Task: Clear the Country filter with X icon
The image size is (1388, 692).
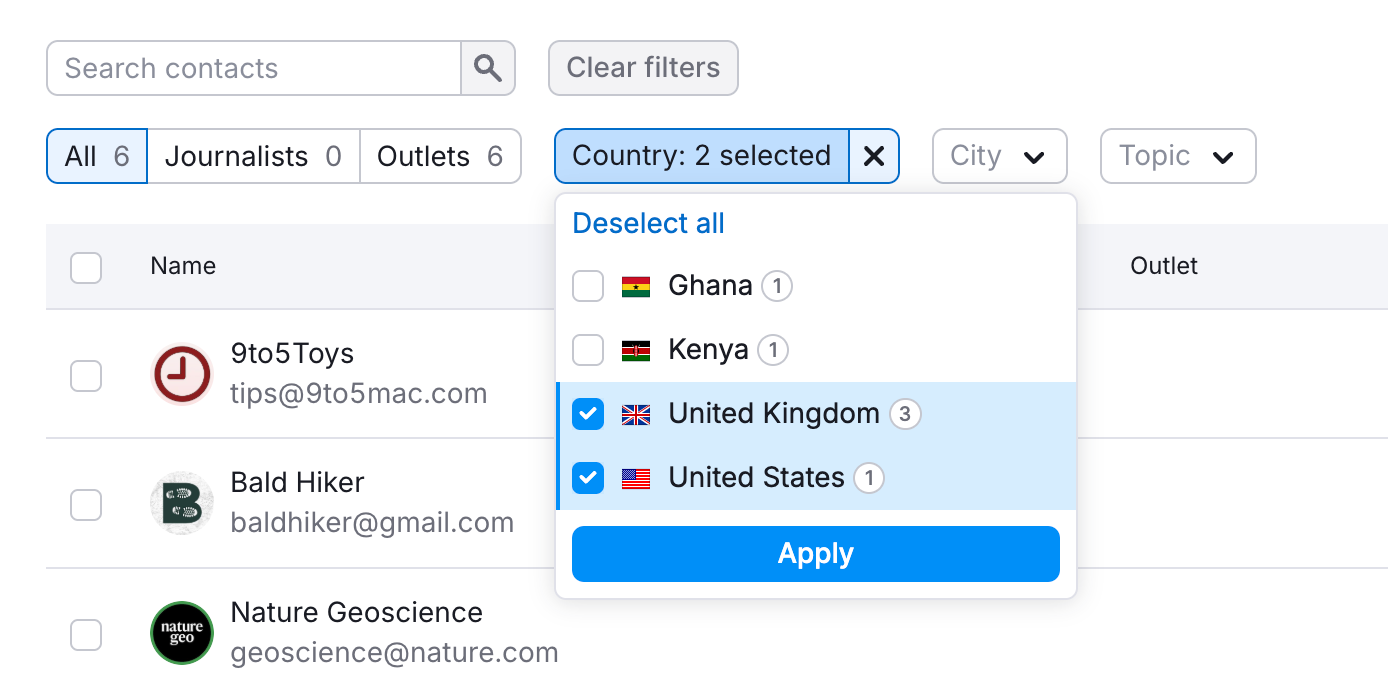Action: (x=874, y=156)
